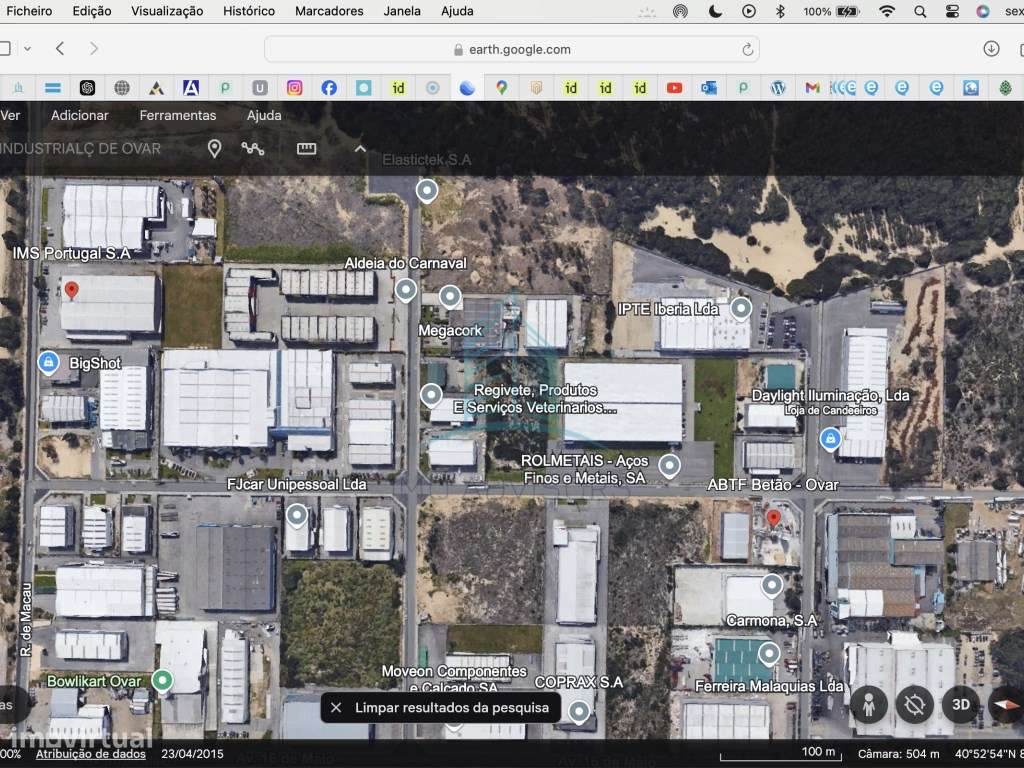
Task: Select the active Google Earth tab
Action: click(x=467, y=88)
